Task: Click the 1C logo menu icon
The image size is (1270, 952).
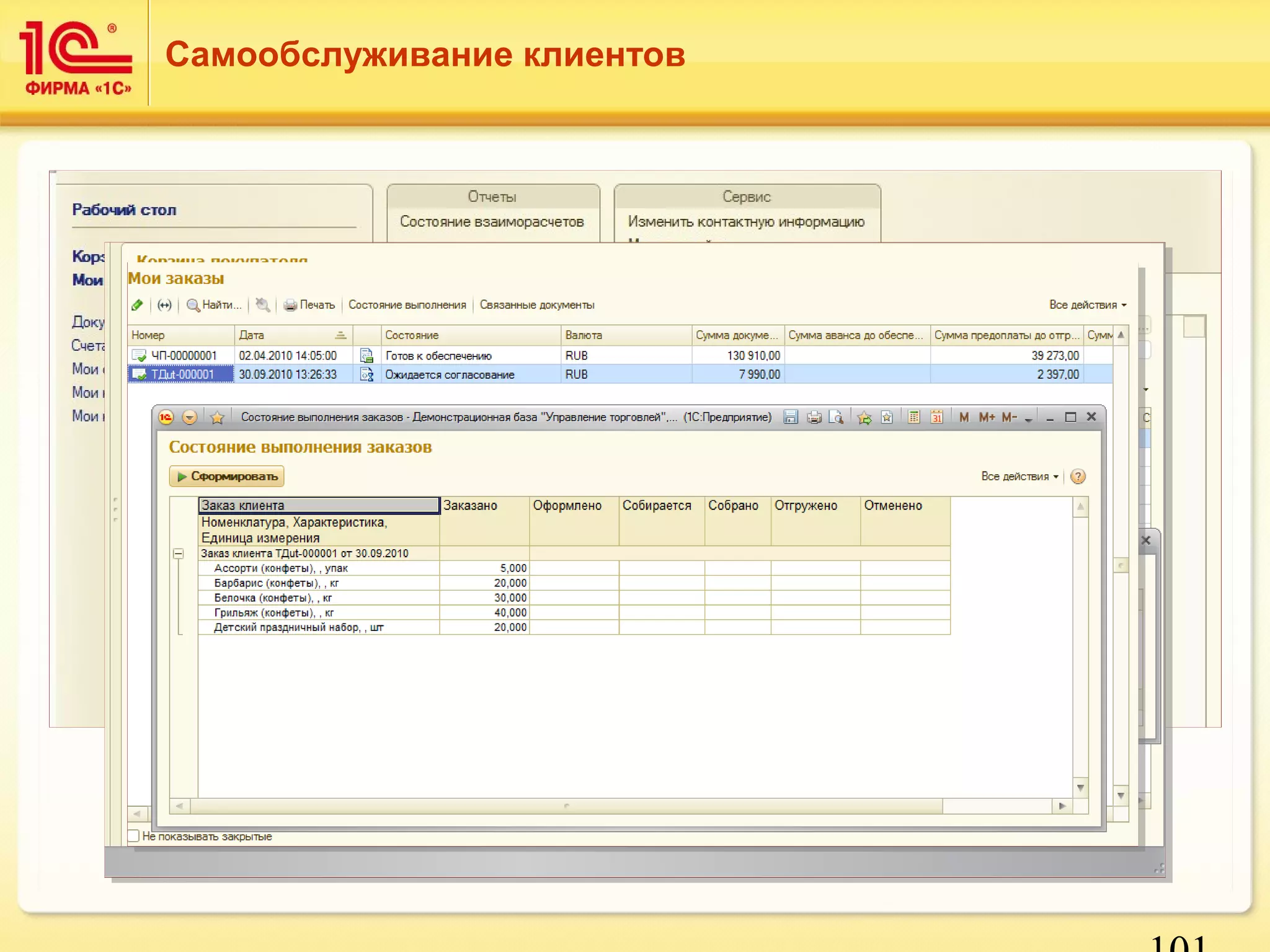Action: coord(166,417)
